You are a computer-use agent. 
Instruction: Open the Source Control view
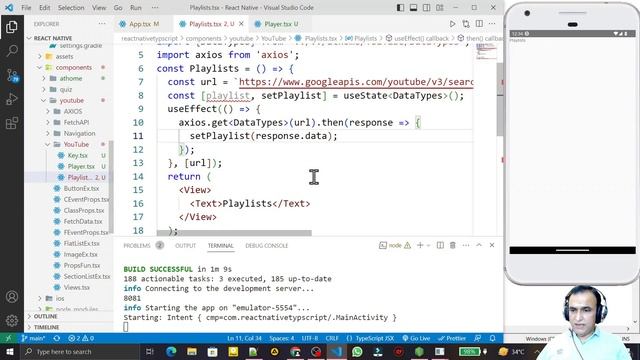(x=12, y=75)
